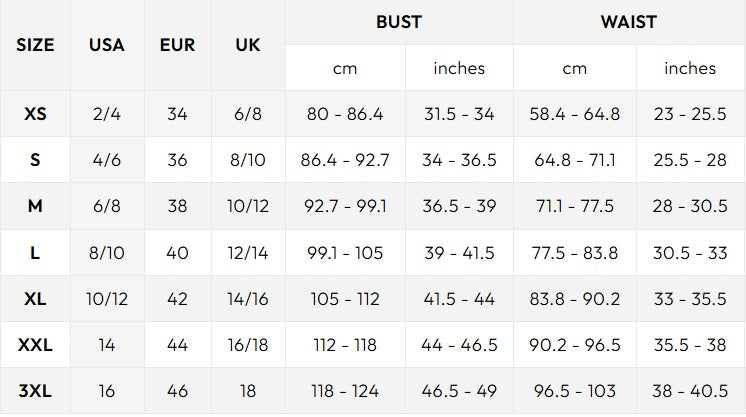The image size is (746, 417).
Task: Select waist inches value 25.5 - 28
Action: pyautogui.click(x=690, y=160)
